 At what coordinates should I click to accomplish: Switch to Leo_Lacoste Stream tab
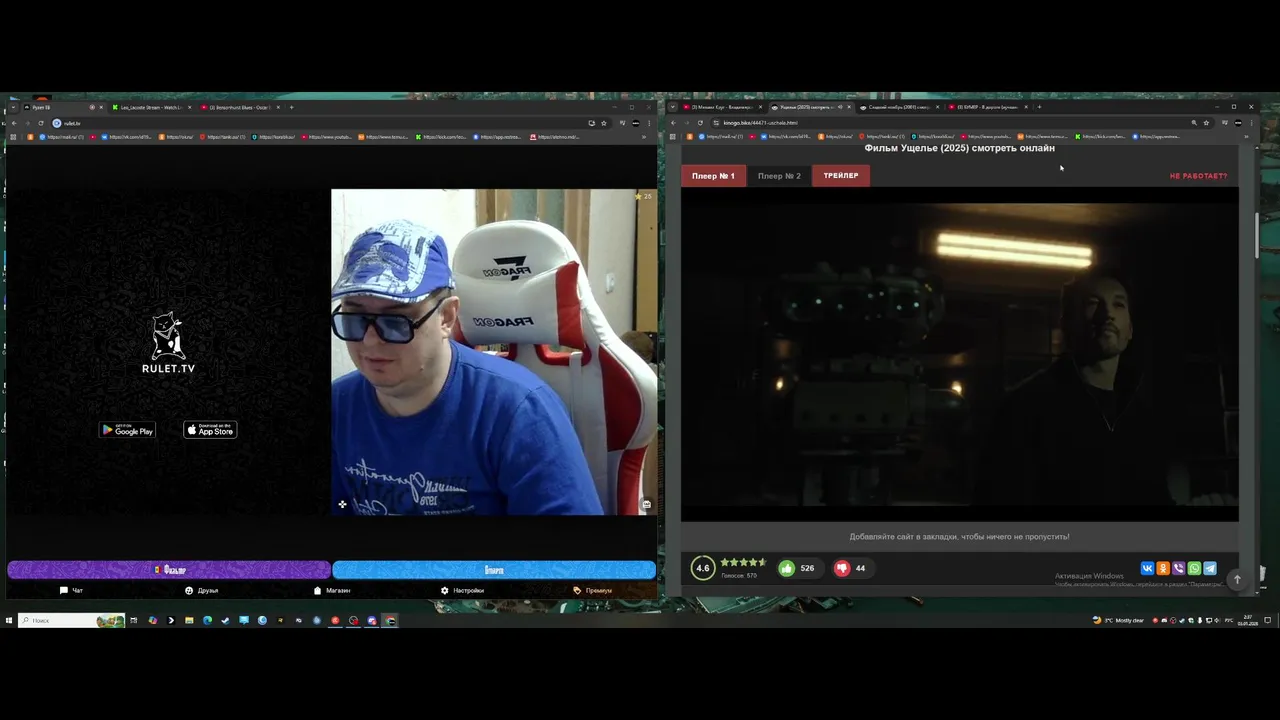(x=150, y=107)
